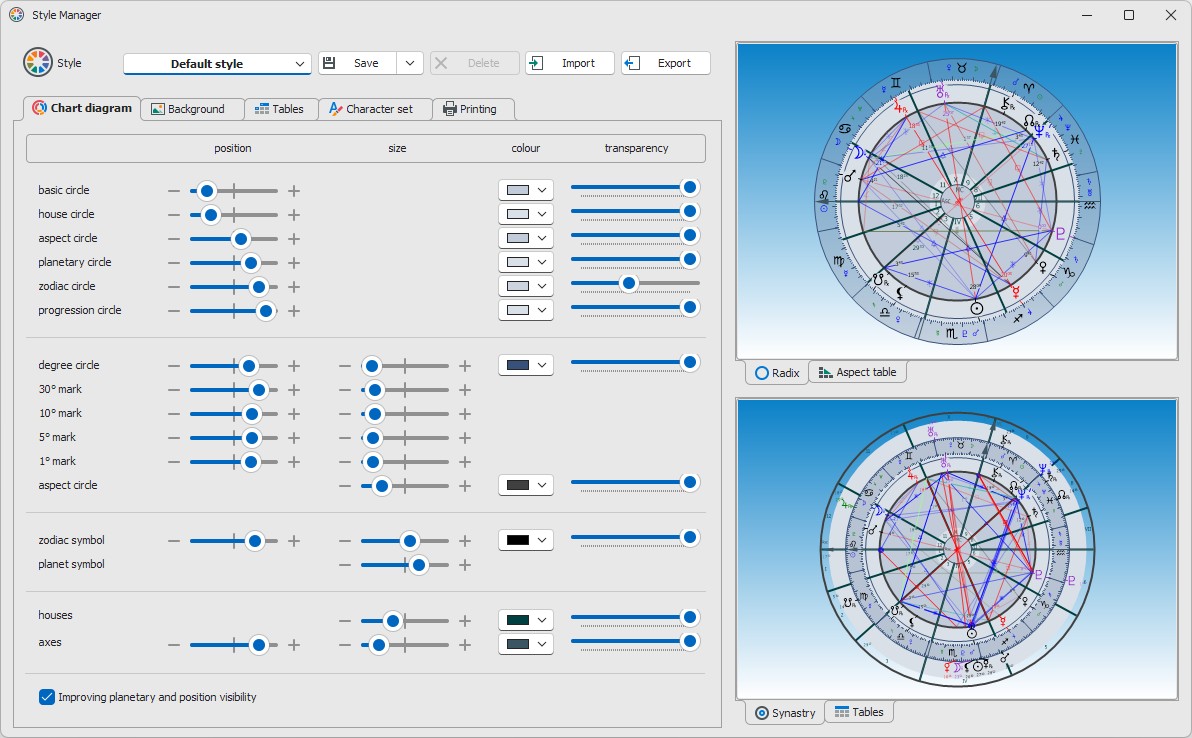
Task: Uncheck Improving planetary and position visibility
Action: click(46, 697)
